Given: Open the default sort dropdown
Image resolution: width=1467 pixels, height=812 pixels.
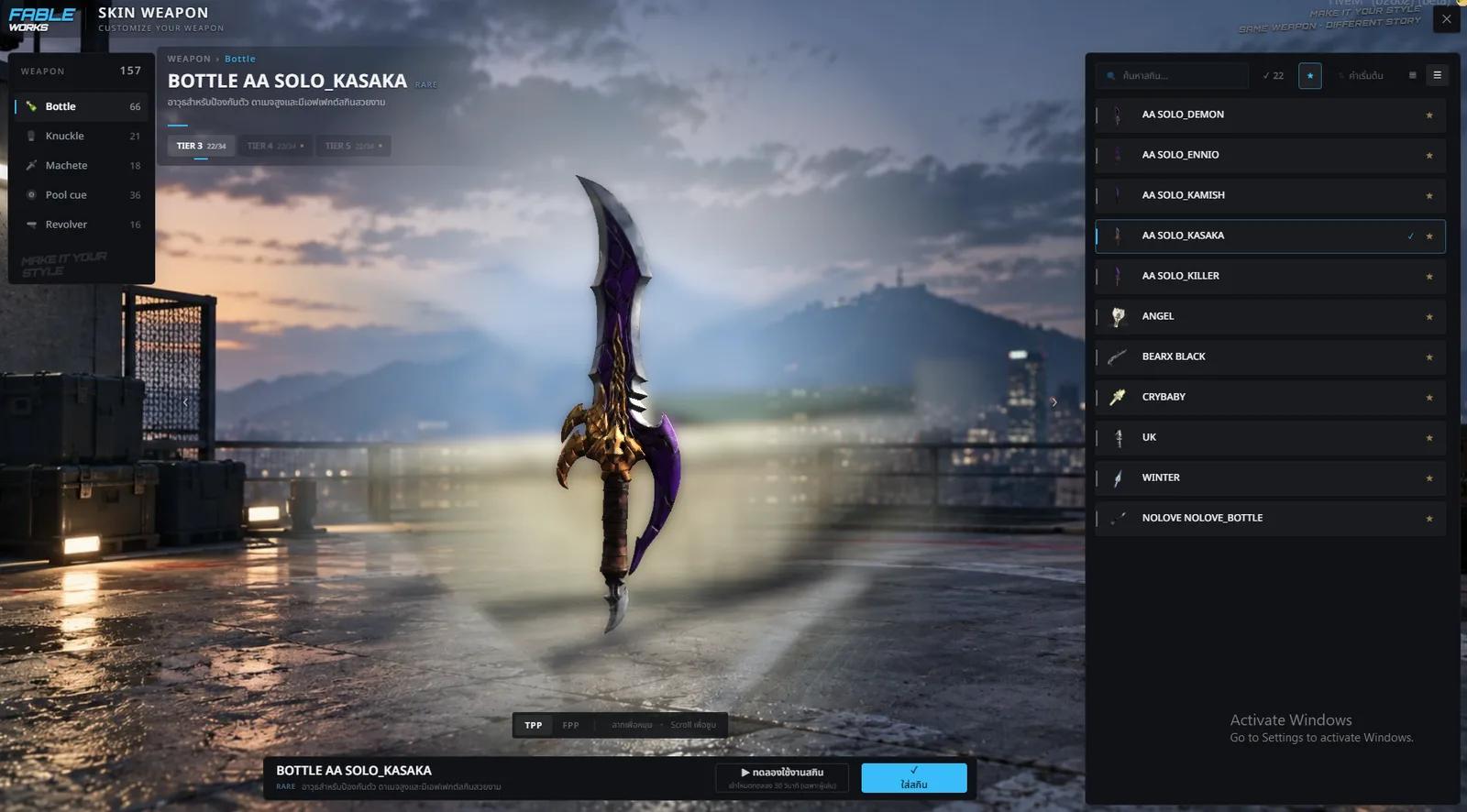Looking at the screenshot, I should pos(1361,76).
